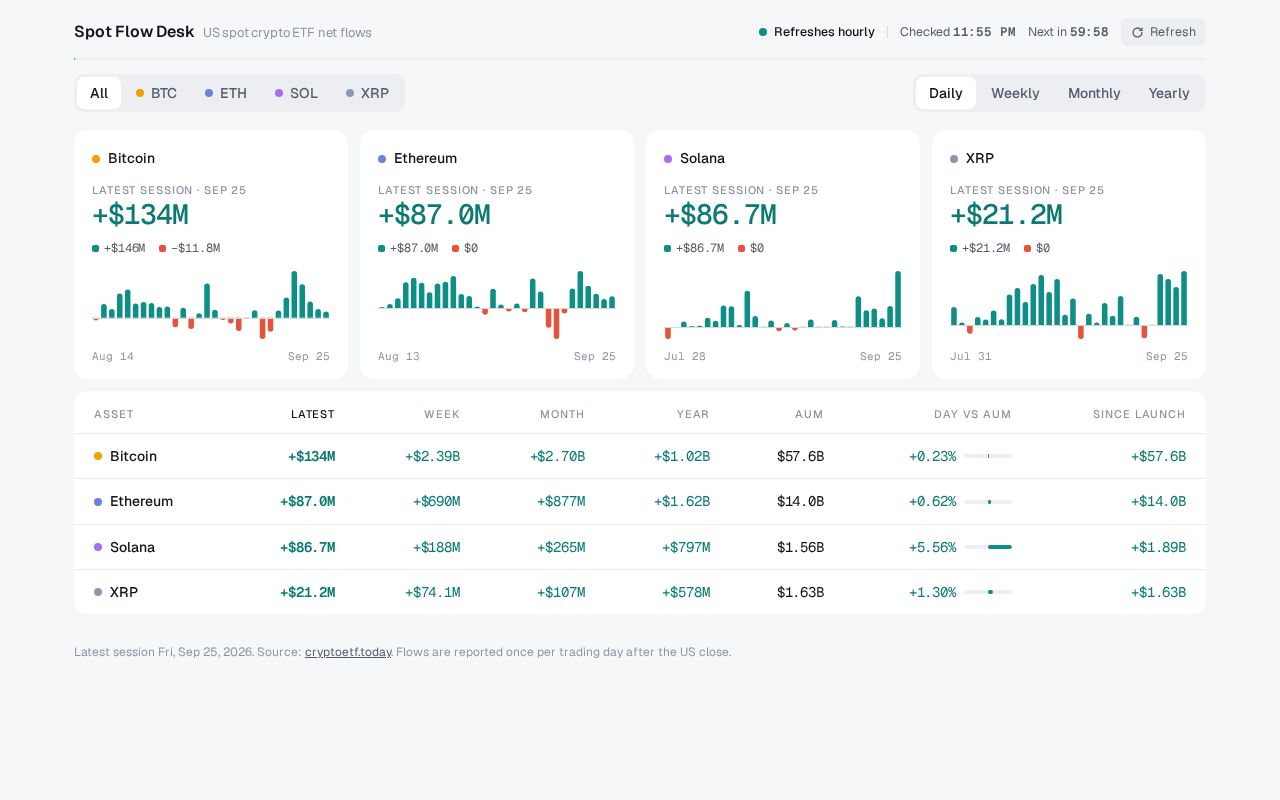
Task: Click the Bitcoin card flow bar chart
Action: 211,305
